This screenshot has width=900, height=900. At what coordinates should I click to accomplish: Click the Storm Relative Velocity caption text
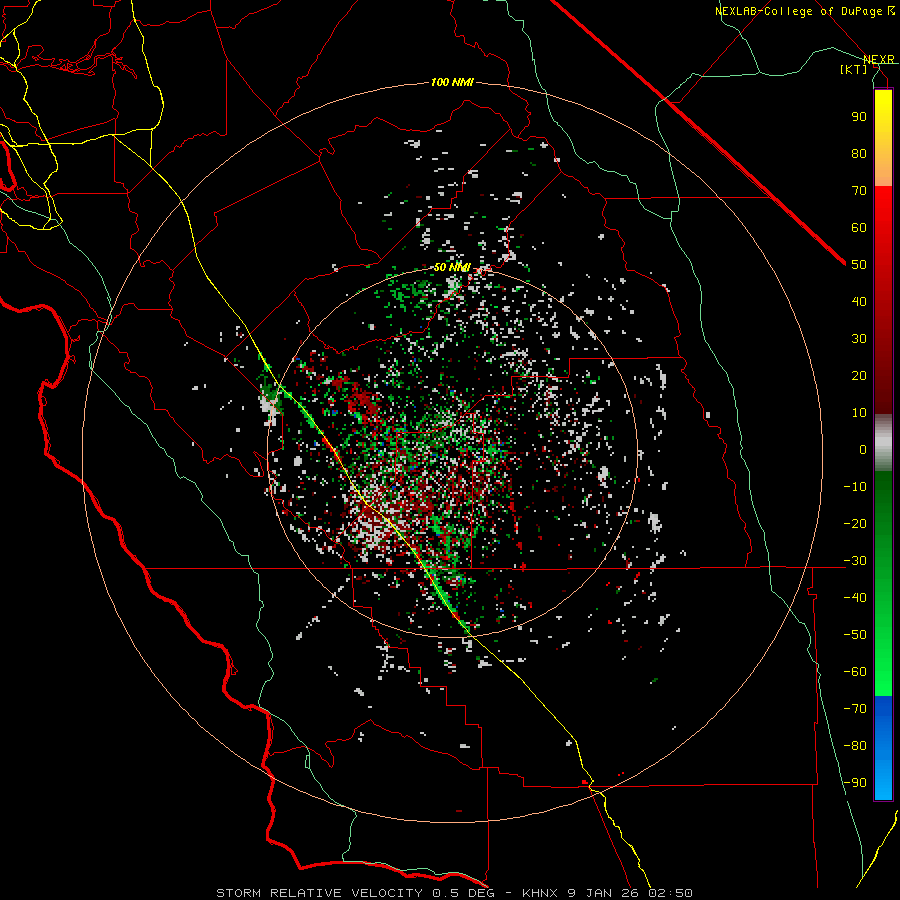454,893
